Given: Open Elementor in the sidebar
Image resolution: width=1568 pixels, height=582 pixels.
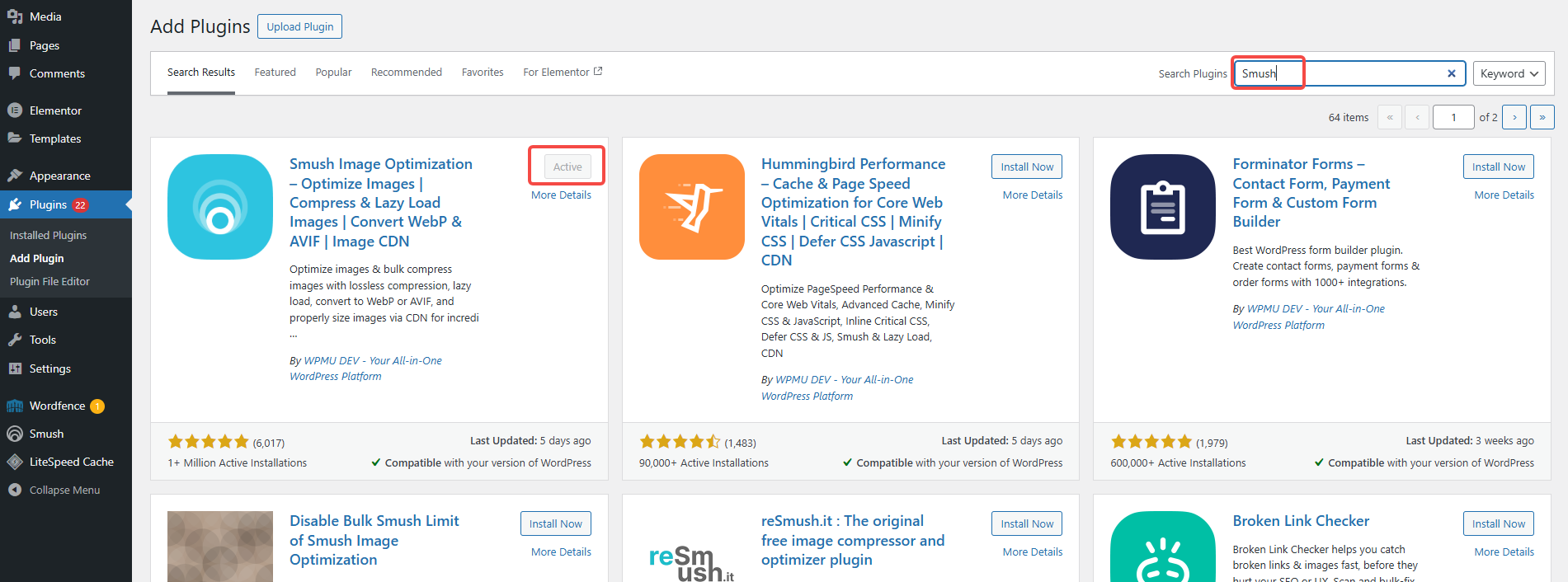Looking at the screenshot, I should (x=55, y=110).
